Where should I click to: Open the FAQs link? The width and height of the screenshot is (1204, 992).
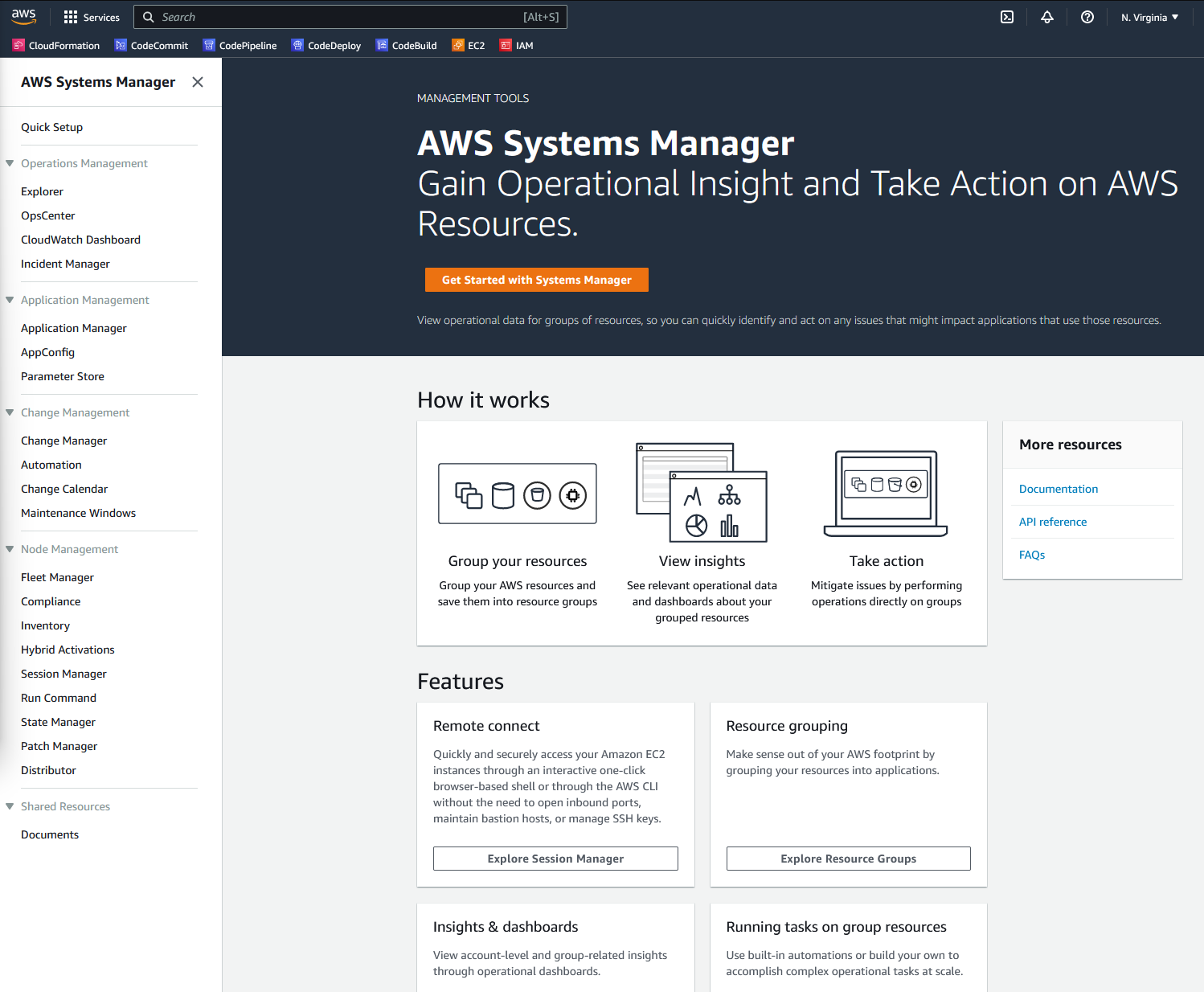[1032, 555]
